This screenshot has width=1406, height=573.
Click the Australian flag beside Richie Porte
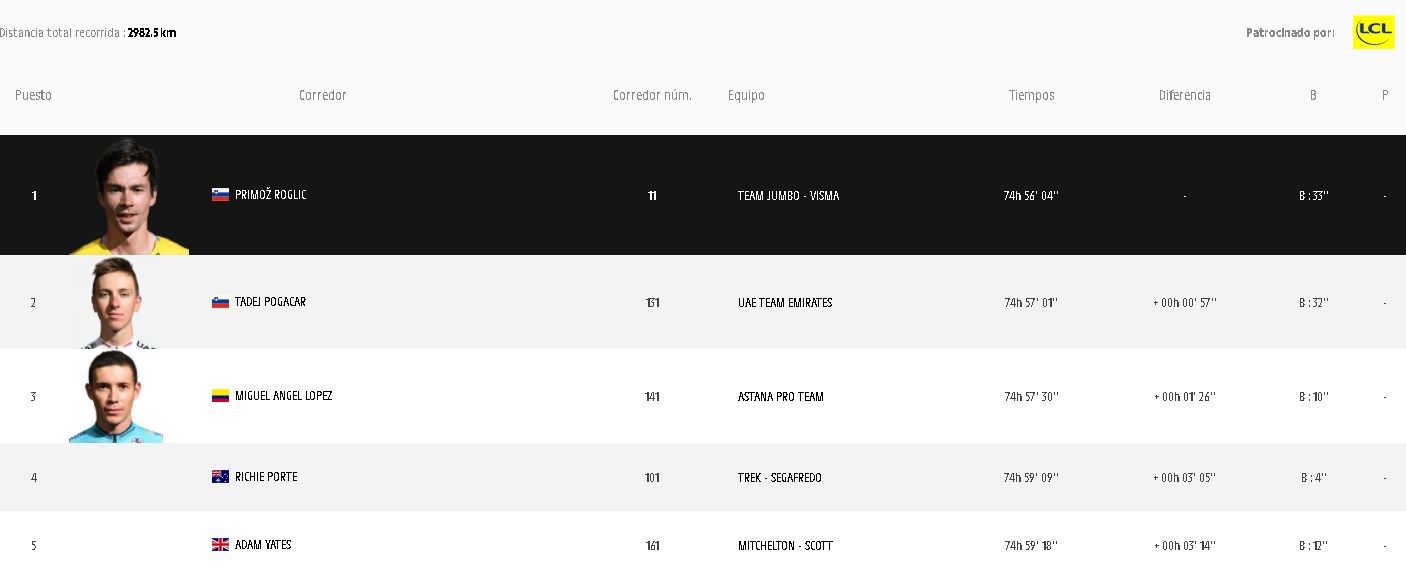220,477
